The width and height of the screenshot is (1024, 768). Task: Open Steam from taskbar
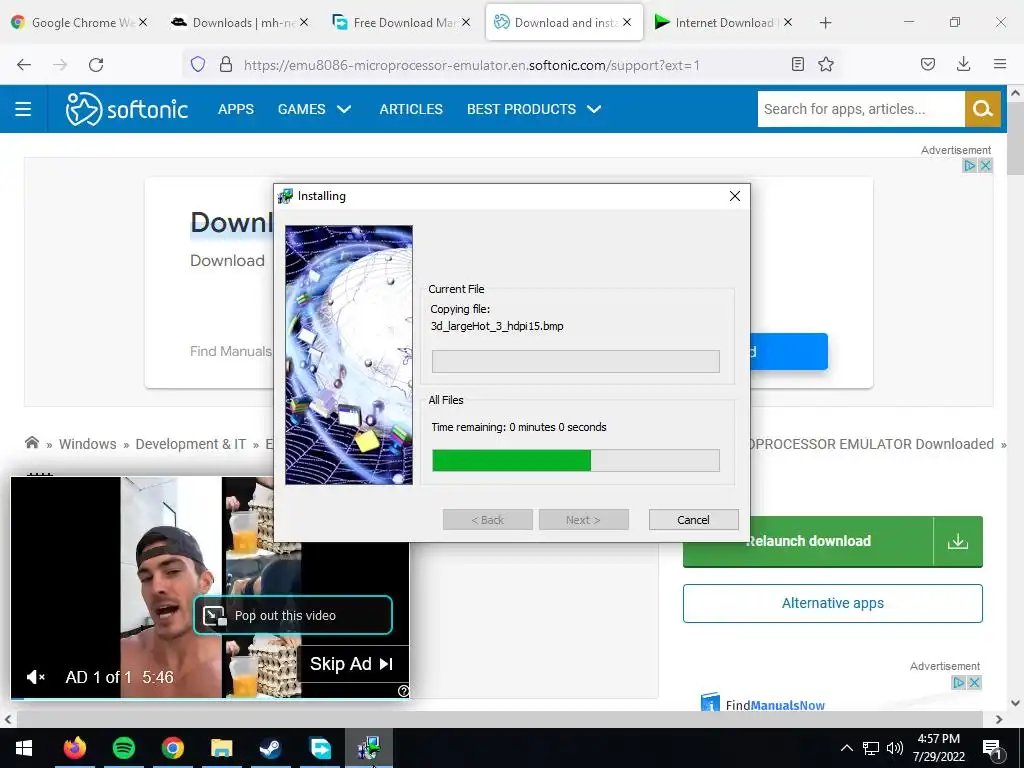270,748
